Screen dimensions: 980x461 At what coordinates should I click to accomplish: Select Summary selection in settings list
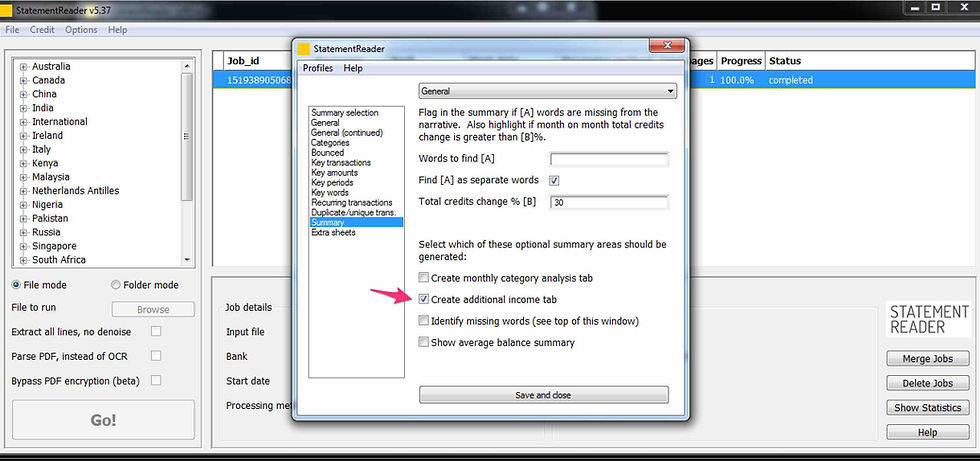345,113
